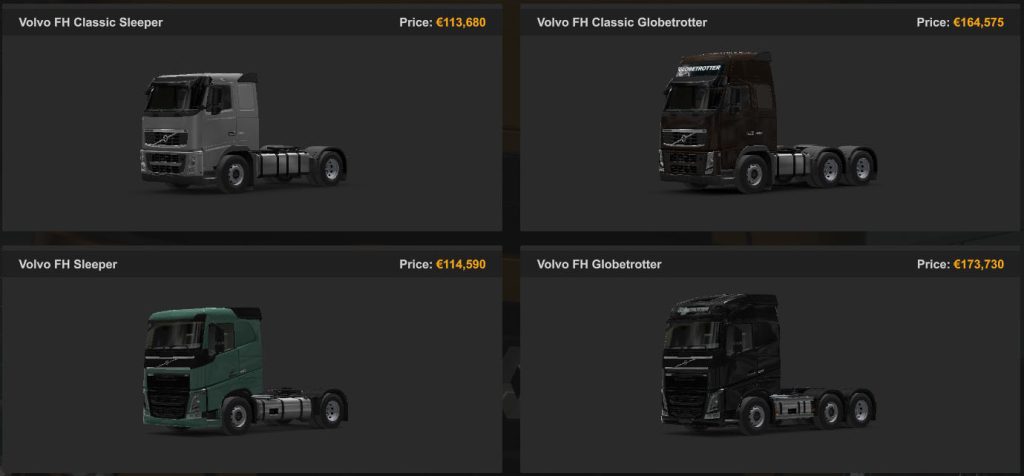Open the Volvo FH Sleeper title label
Viewport: 1024px width, 476px height.
point(68,264)
